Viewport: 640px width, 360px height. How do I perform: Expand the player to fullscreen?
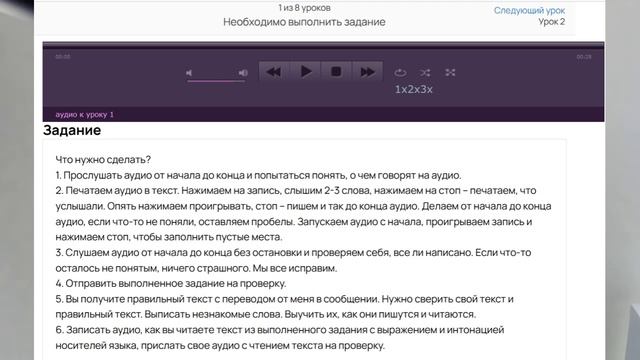pos(450,73)
